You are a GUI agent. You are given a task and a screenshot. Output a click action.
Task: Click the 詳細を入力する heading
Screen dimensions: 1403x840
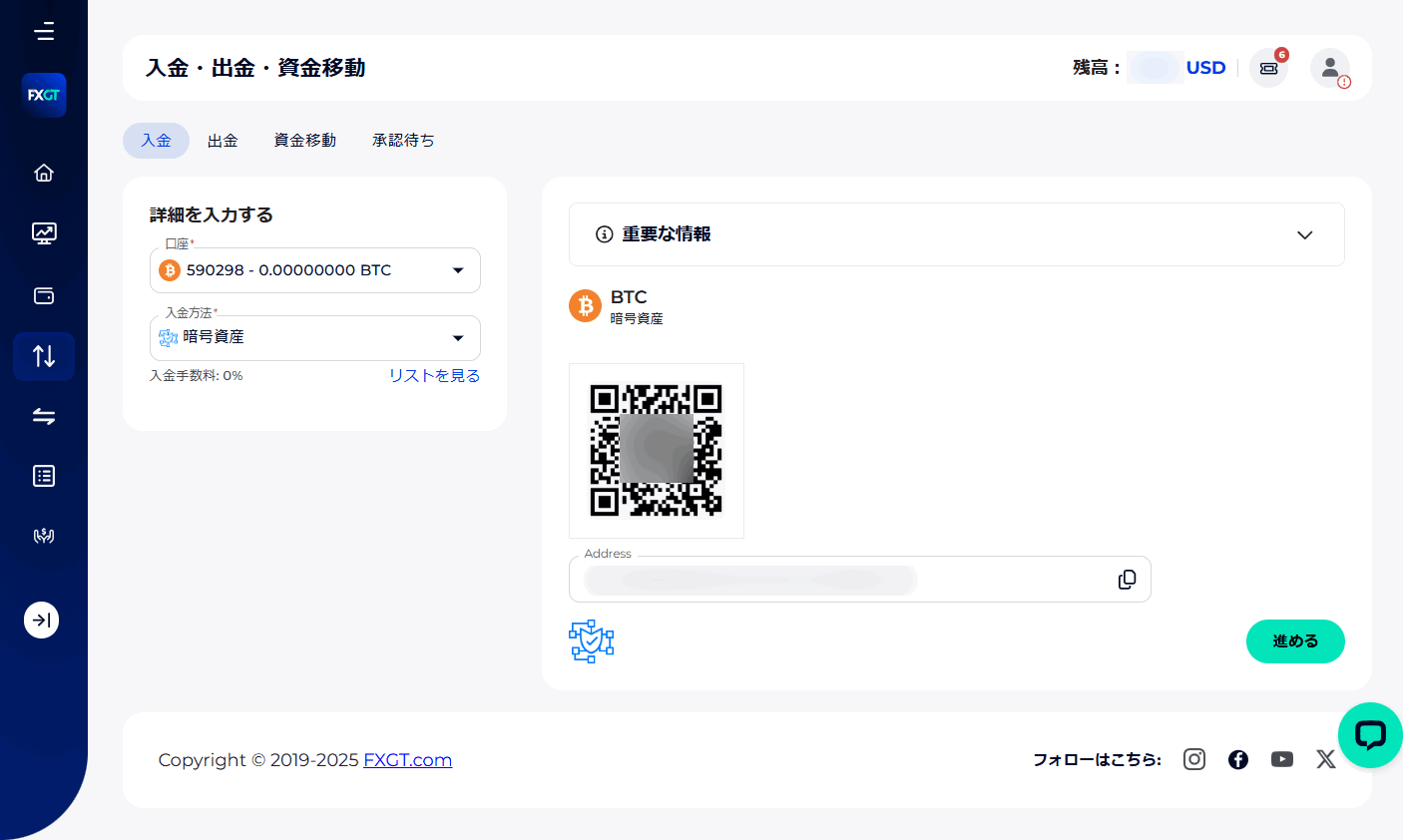212,214
